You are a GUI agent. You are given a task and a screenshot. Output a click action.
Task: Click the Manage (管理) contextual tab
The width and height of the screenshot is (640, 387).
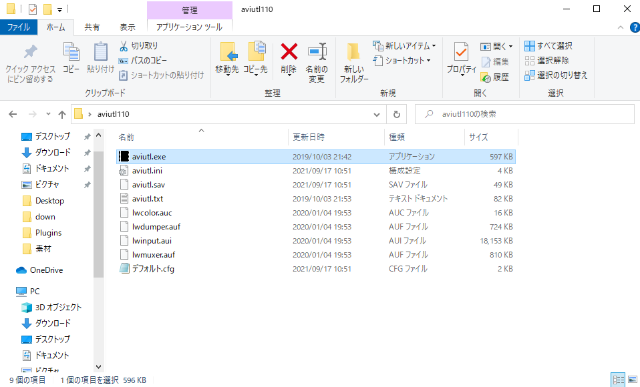pyautogui.click(x=189, y=10)
